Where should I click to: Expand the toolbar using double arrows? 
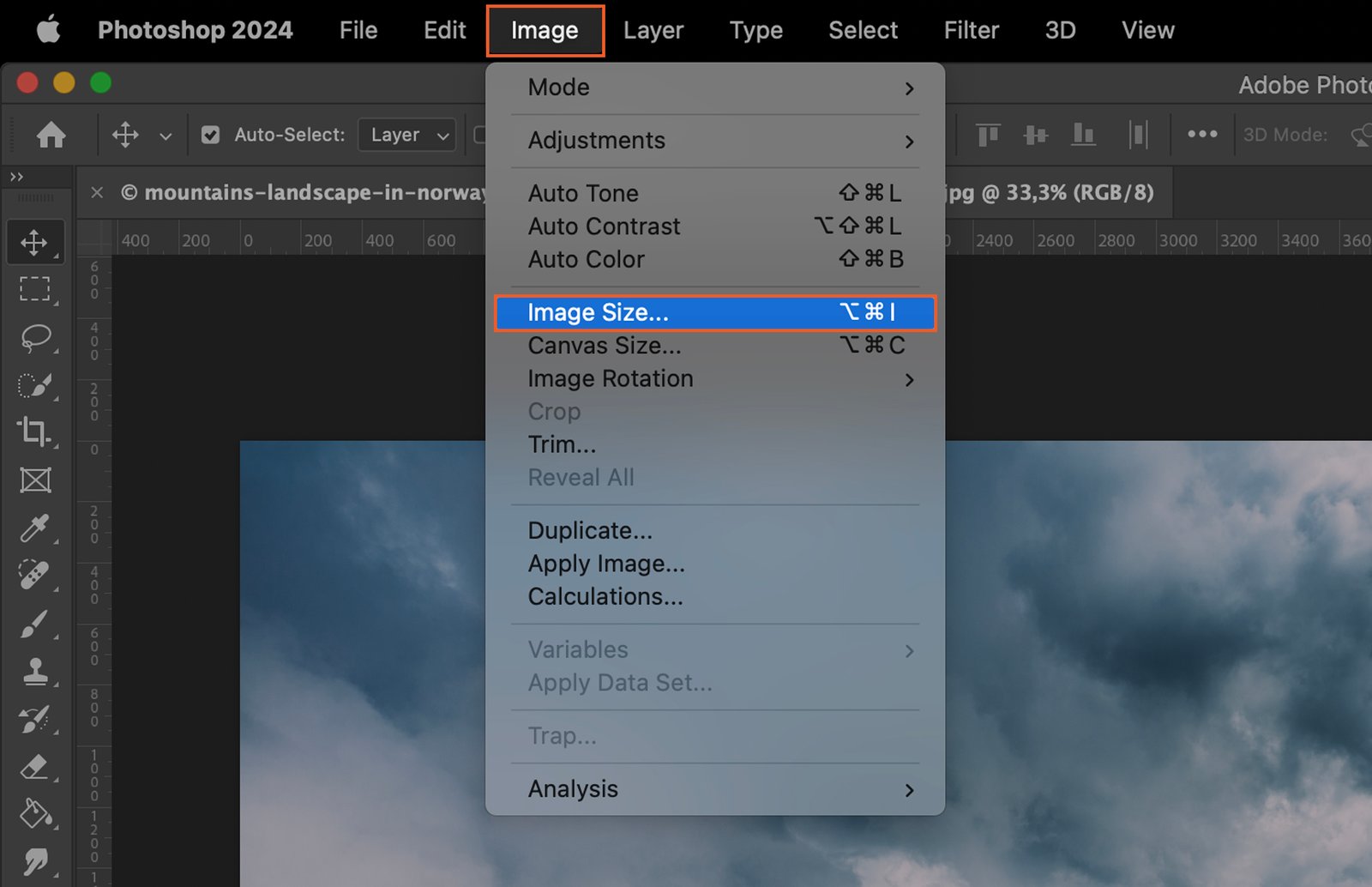tap(16, 177)
